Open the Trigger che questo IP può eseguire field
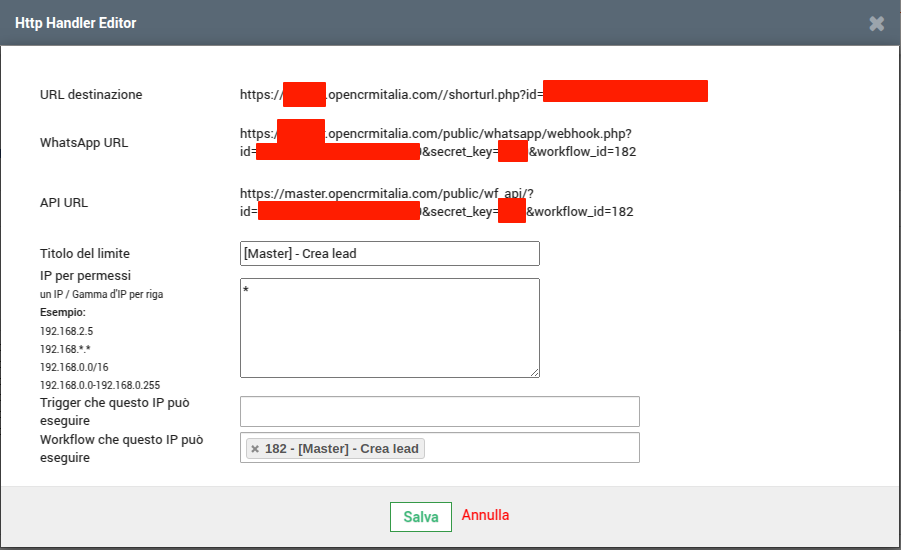The image size is (901, 550). (440, 411)
